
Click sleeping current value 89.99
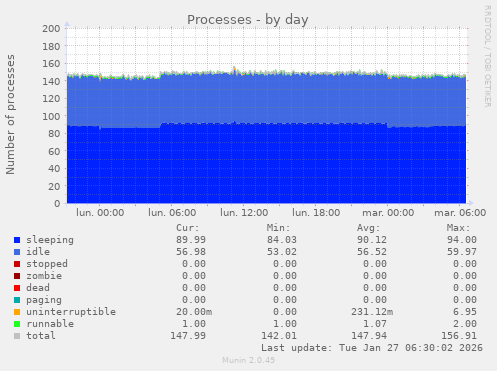point(191,240)
